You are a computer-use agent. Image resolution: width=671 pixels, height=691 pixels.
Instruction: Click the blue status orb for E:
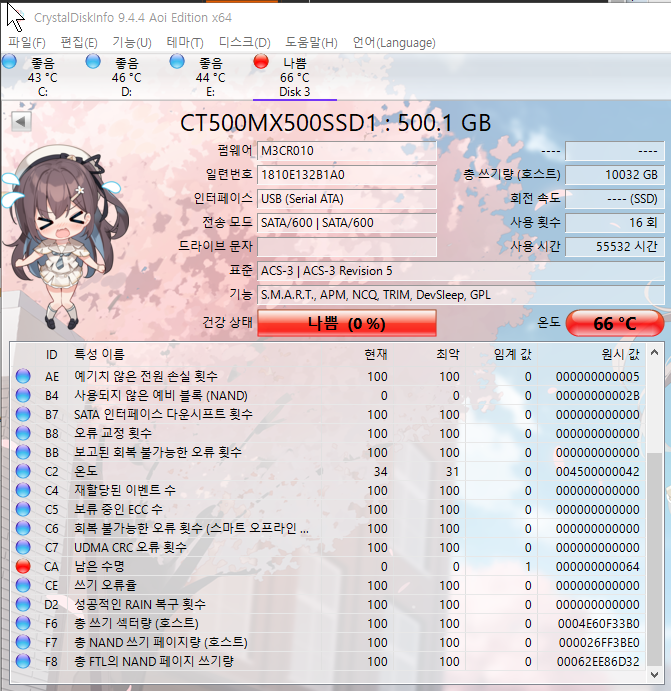177,61
